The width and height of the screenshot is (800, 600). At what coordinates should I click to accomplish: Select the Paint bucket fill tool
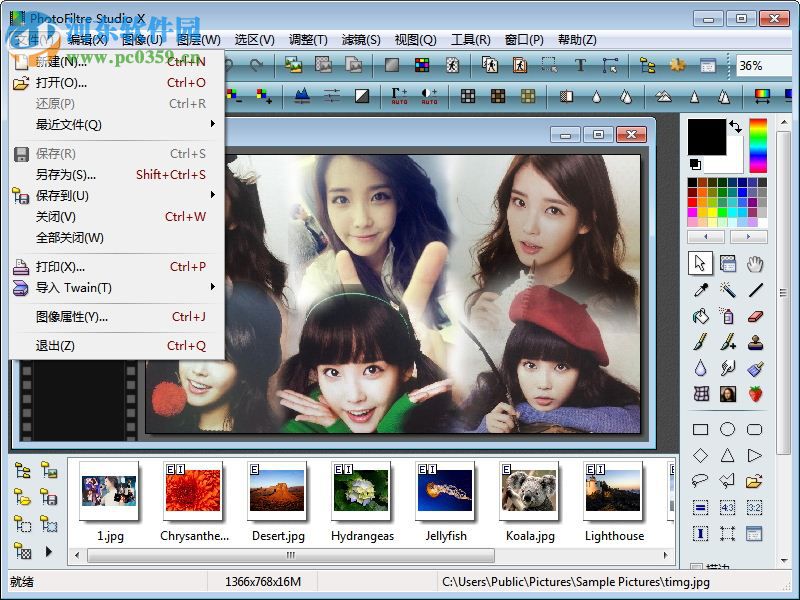(700, 317)
